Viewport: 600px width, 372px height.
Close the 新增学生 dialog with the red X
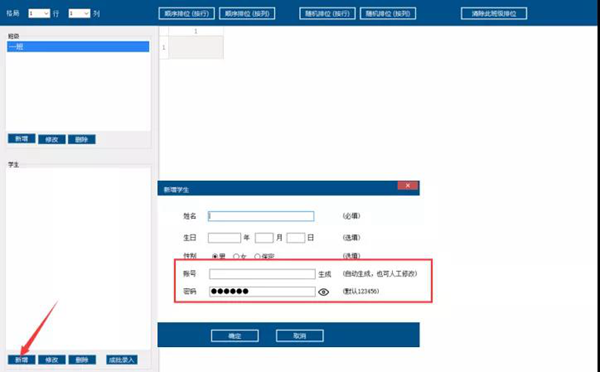click(408, 186)
